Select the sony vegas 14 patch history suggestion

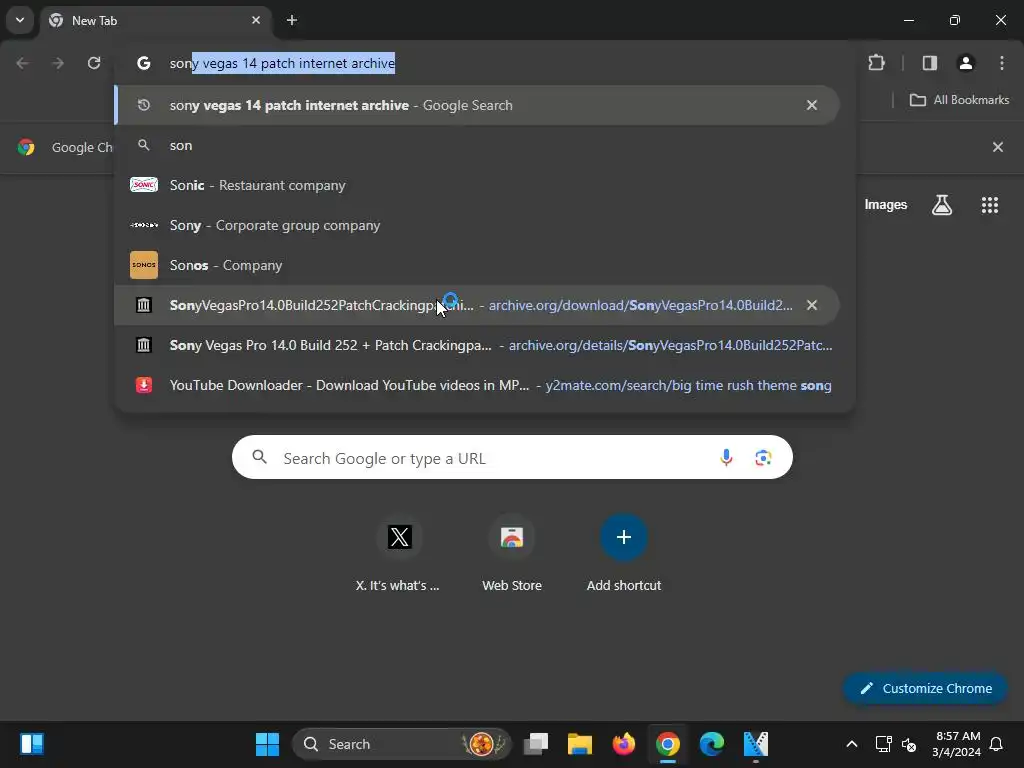coord(477,105)
